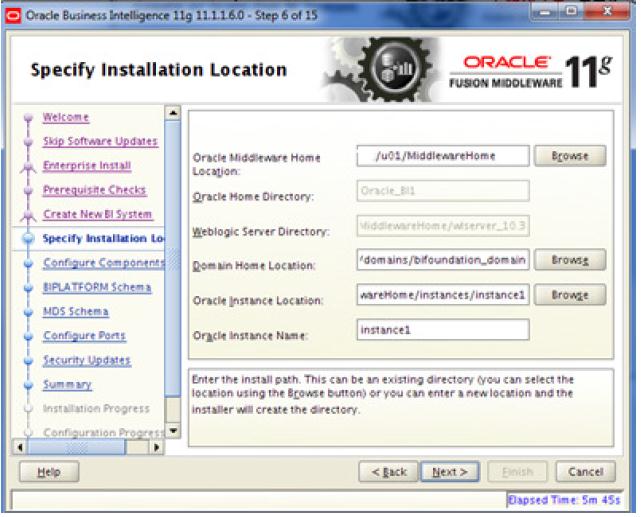Click the bullet marker beside Summary
Viewport: 641px width, 517px height.
28,385
